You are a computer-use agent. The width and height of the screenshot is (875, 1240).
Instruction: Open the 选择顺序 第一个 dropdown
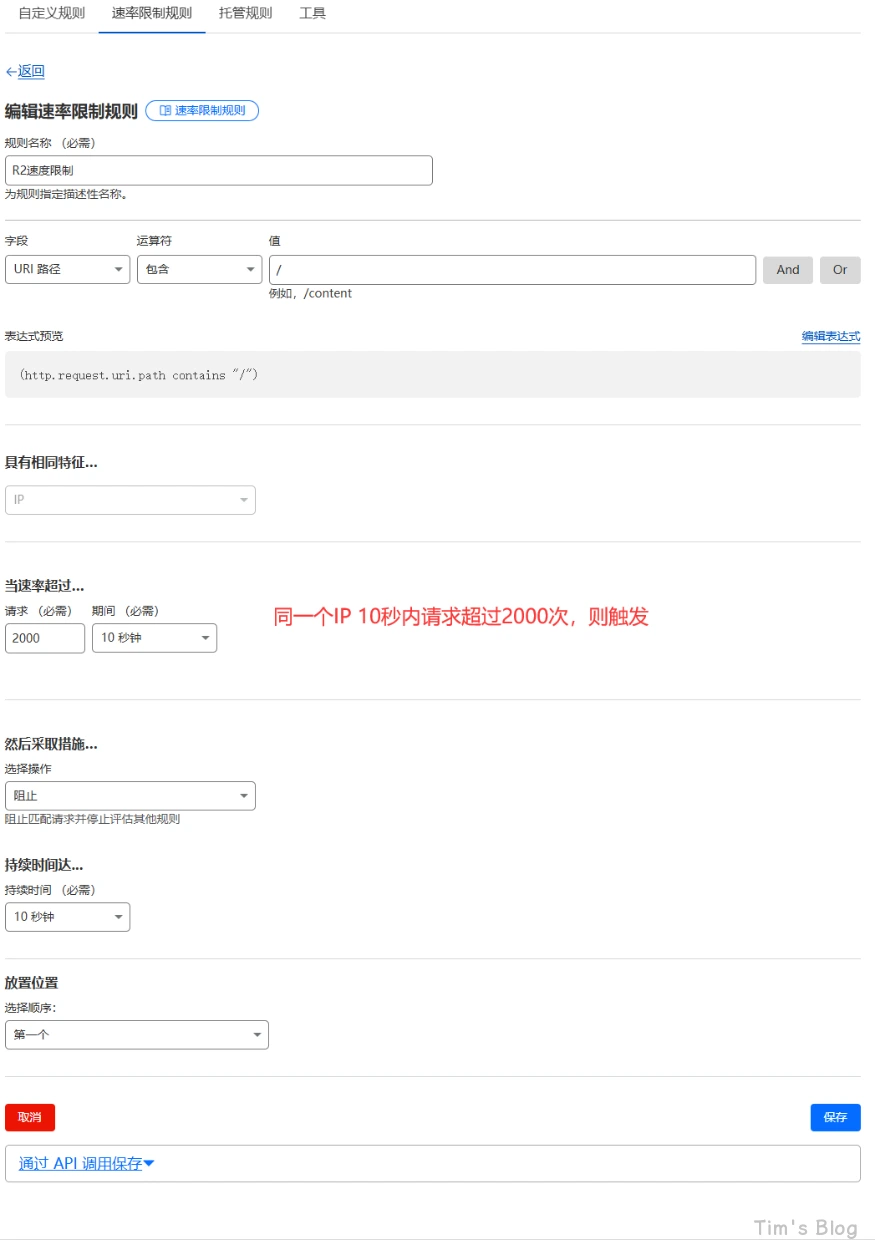click(x=136, y=1035)
